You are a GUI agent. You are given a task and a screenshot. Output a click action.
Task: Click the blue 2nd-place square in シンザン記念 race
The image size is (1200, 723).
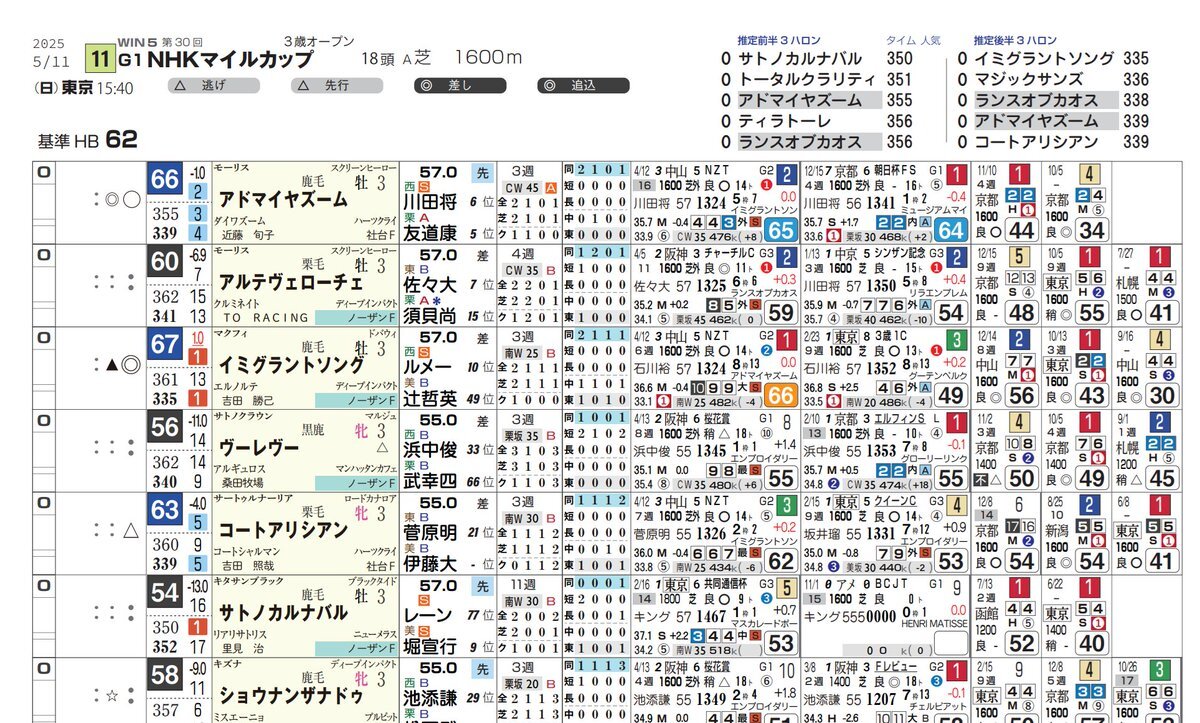pos(957,258)
